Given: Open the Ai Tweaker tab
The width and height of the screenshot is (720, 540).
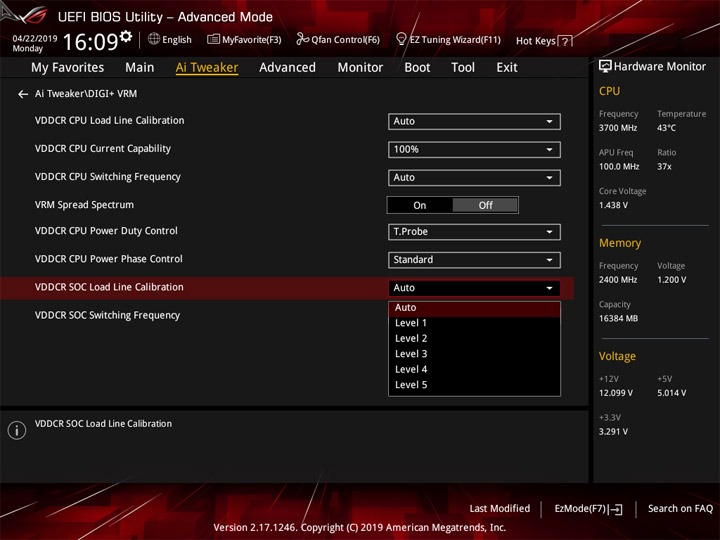Looking at the screenshot, I should point(207,68).
